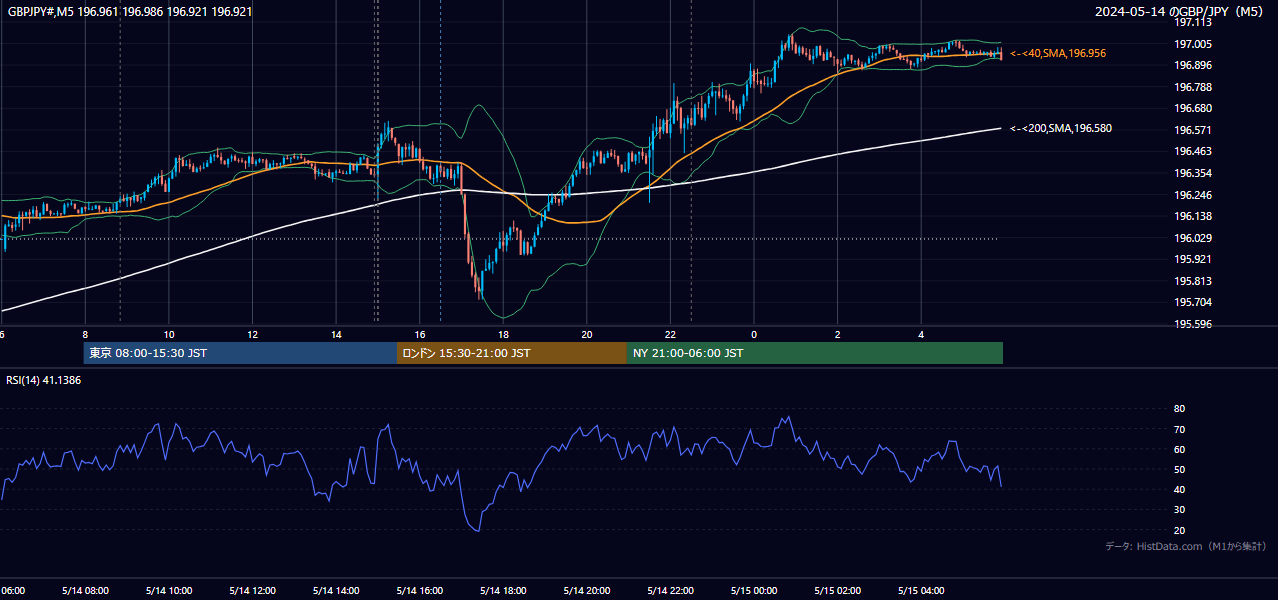Click price axis value 196.788

pyautogui.click(x=1193, y=87)
